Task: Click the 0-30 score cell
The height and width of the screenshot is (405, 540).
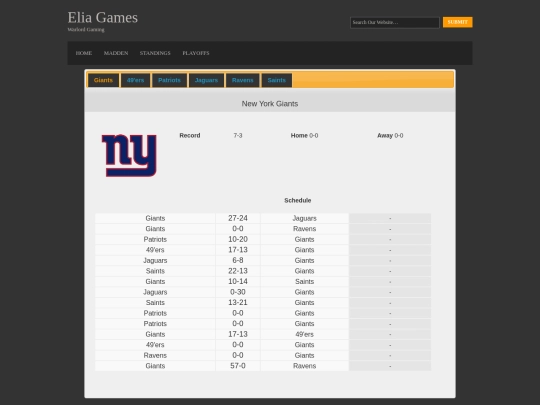Action: click(238, 292)
